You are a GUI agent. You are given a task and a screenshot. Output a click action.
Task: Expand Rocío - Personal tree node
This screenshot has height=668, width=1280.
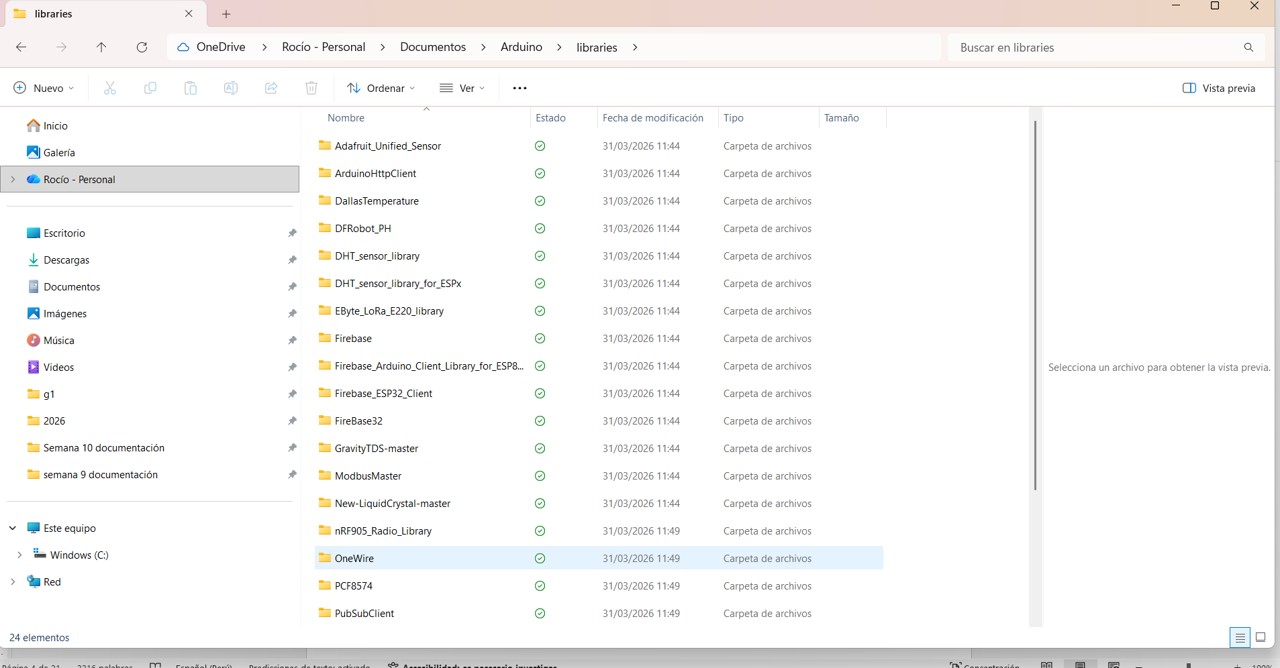tap(12, 179)
